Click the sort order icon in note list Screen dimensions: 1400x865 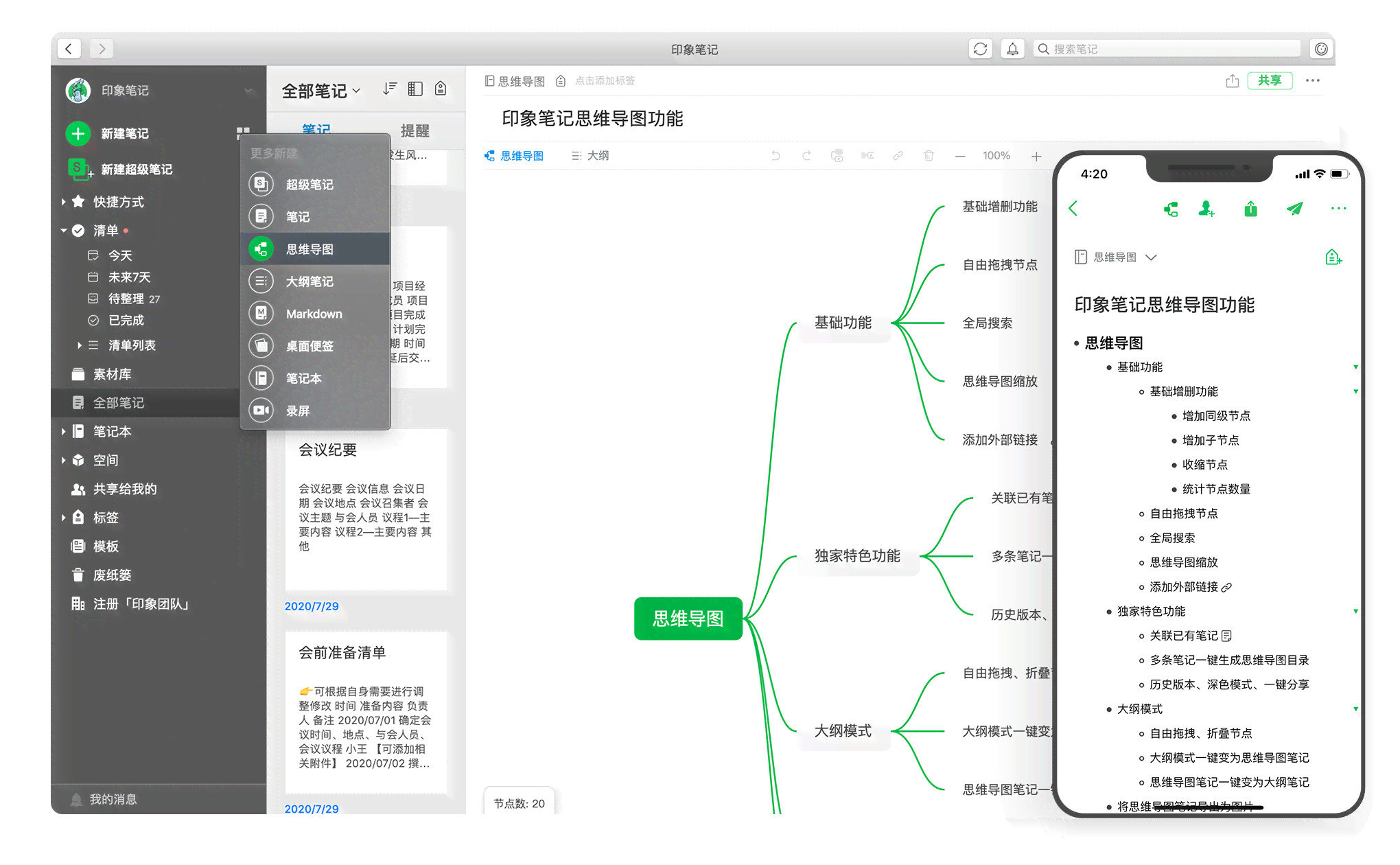click(390, 89)
